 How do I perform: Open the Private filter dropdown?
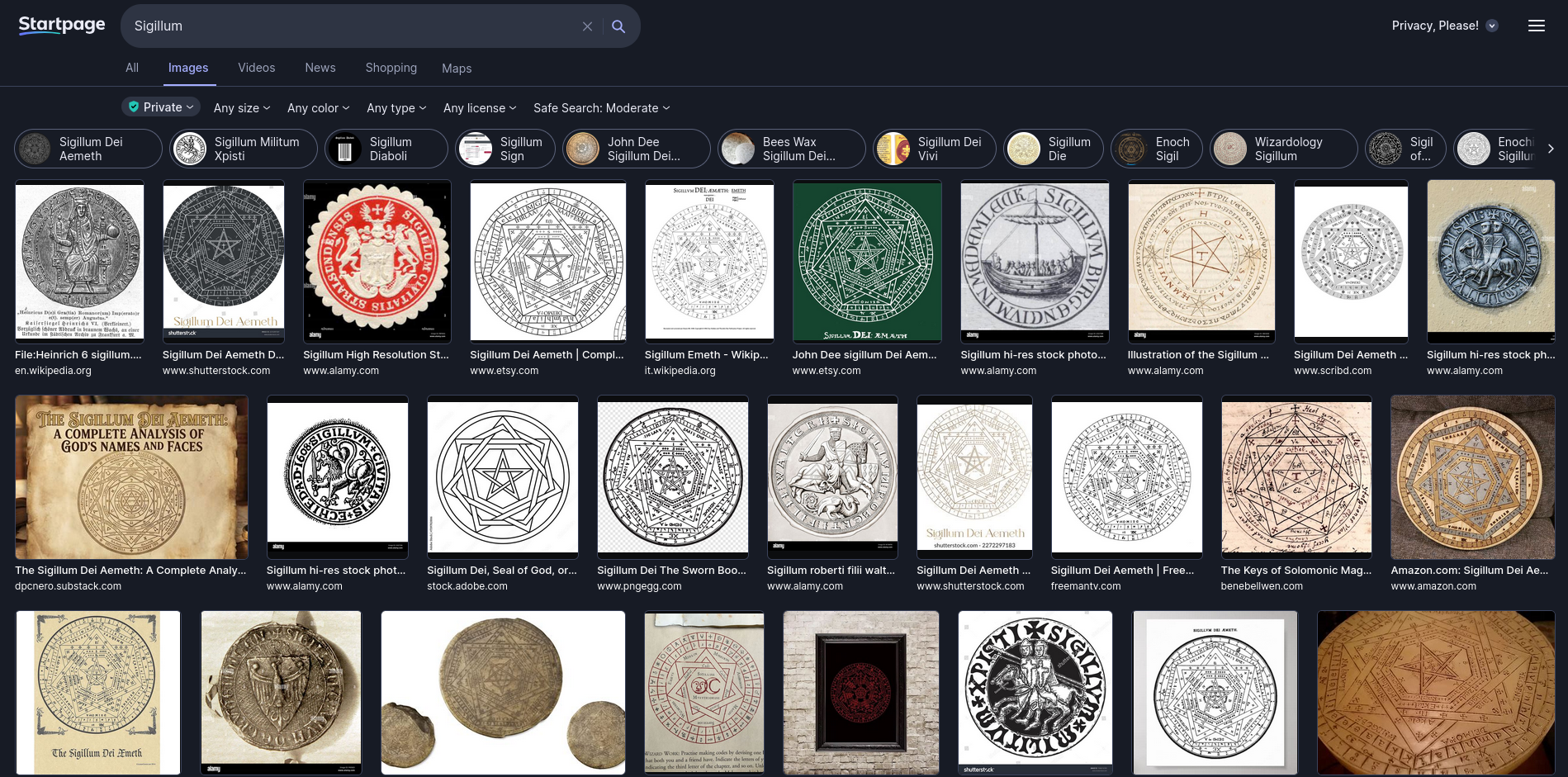(162, 107)
